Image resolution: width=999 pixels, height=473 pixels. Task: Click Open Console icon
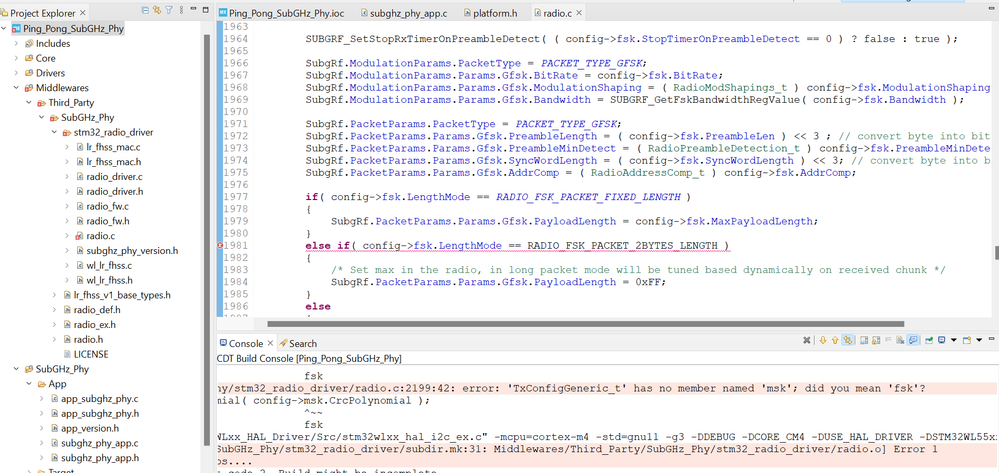coord(967,340)
